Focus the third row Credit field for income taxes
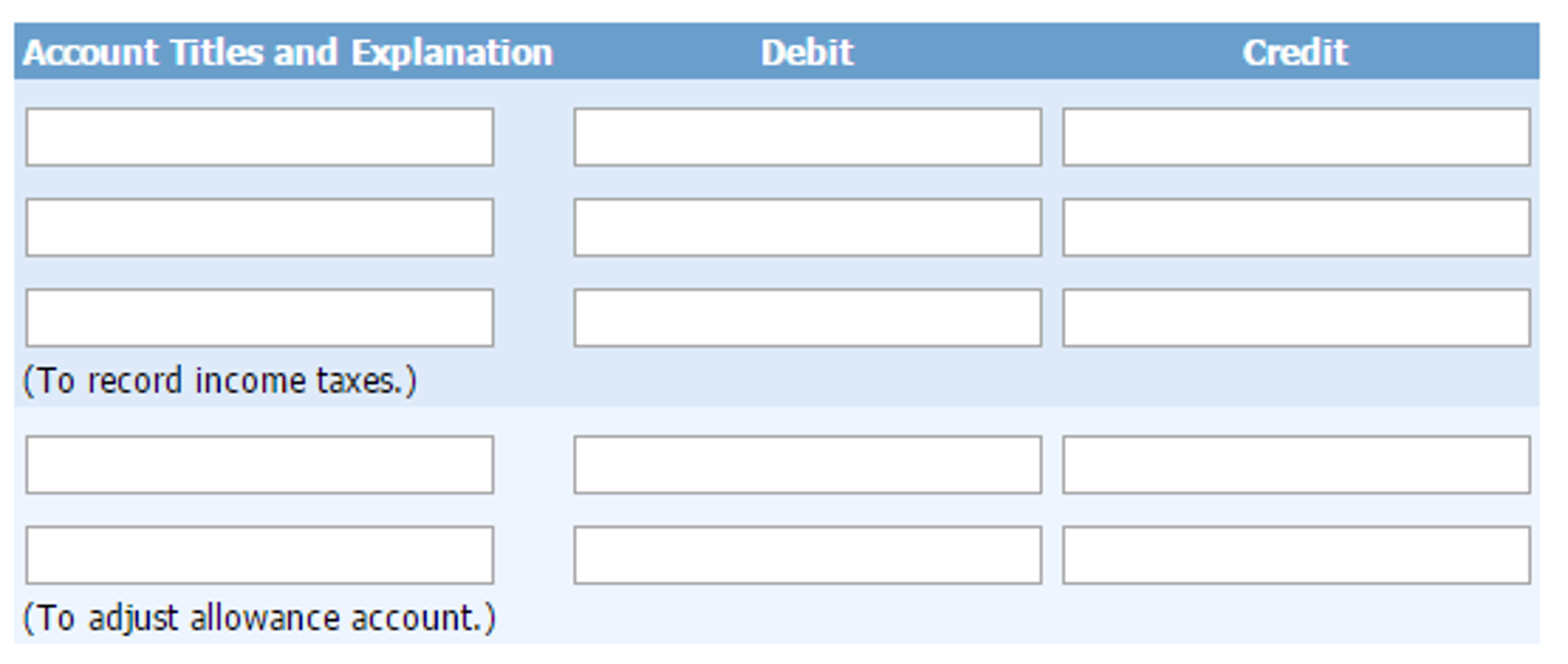 [x=1296, y=318]
